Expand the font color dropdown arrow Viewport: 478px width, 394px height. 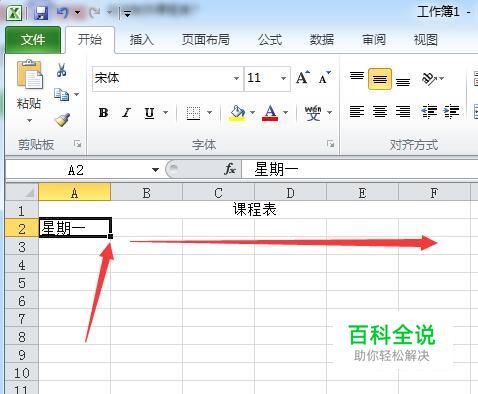click(x=286, y=113)
